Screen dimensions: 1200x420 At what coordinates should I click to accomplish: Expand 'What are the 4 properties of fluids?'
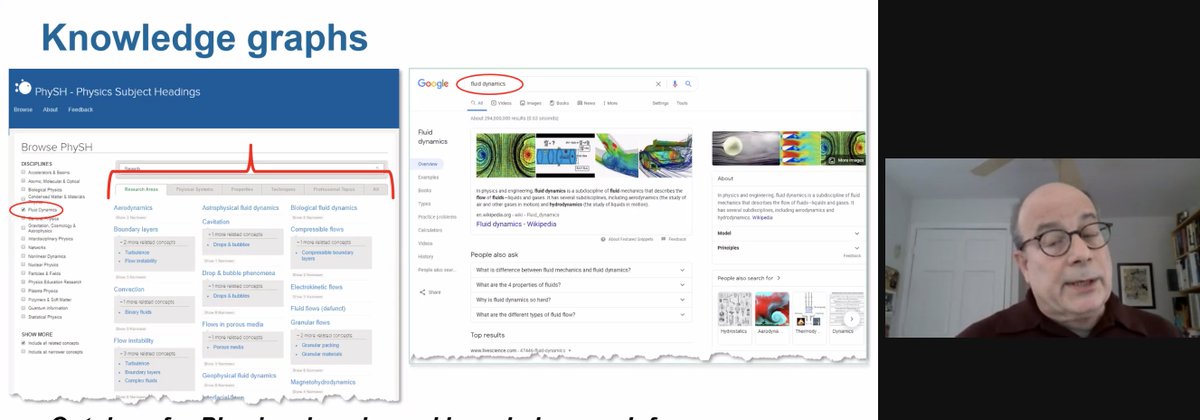582,285
